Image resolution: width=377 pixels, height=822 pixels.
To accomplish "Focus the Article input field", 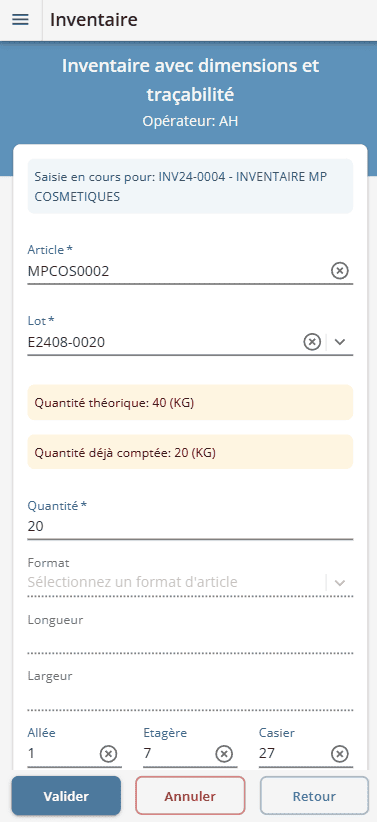I will 178,271.
